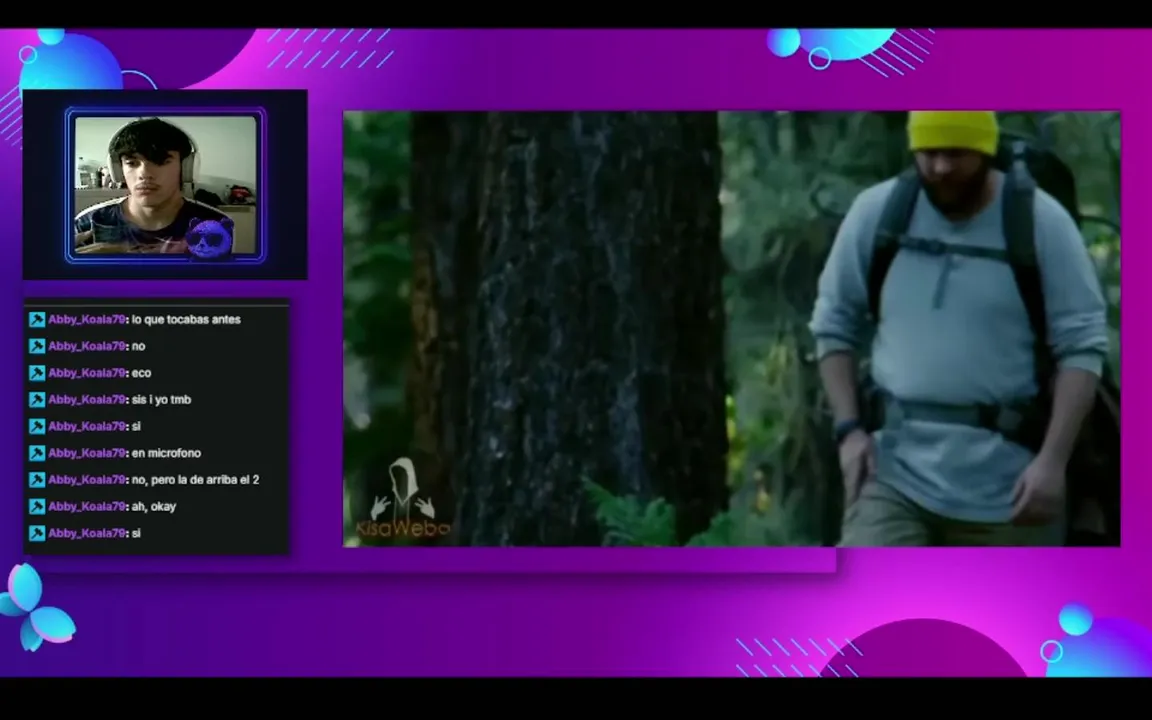Click moderator badge beside "no, pero la de arriba el 2"

[37, 480]
